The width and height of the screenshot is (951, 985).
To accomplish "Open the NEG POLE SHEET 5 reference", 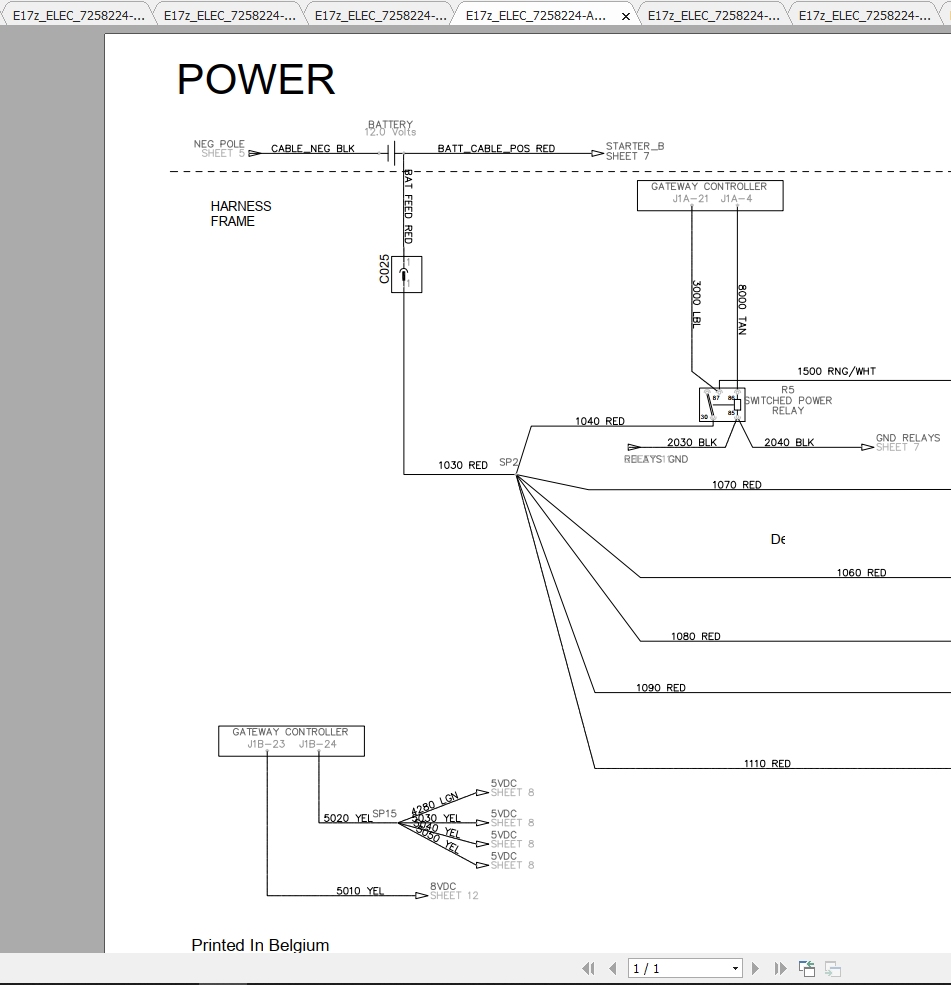I will 219,149.
